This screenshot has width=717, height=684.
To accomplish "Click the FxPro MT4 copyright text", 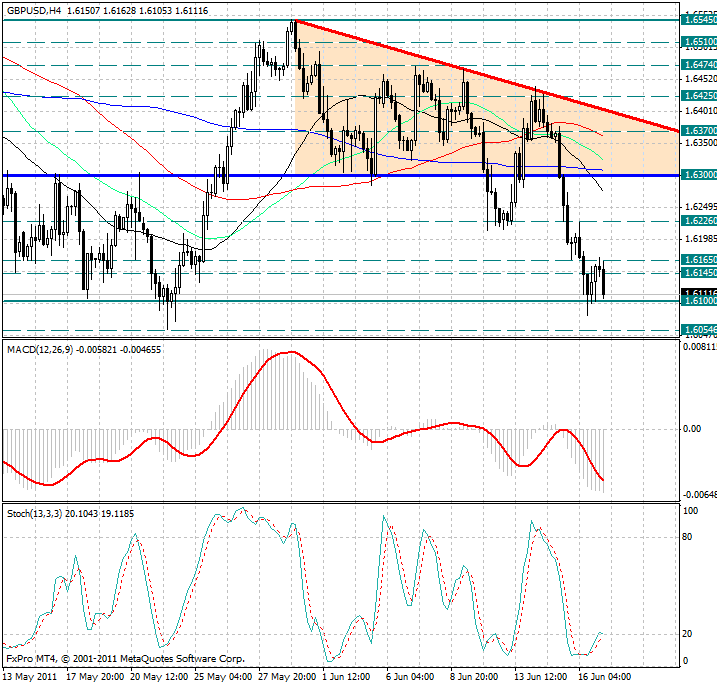I will coord(126,659).
